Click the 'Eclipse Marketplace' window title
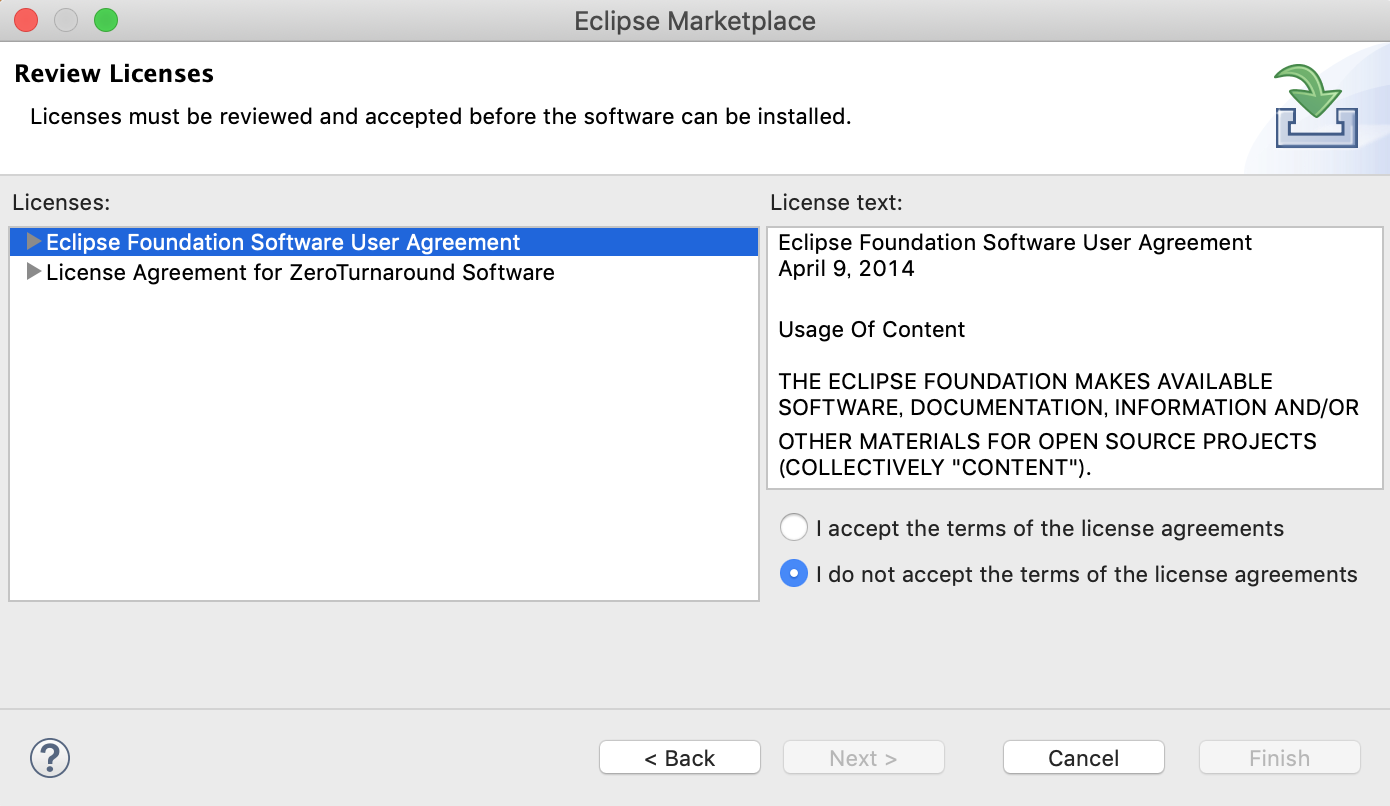Screen dimensions: 1390x806 pos(695,21)
